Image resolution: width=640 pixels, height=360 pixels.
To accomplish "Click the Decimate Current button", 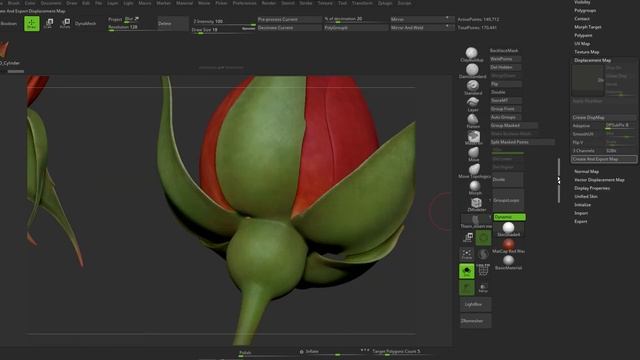I will [x=289, y=28].
